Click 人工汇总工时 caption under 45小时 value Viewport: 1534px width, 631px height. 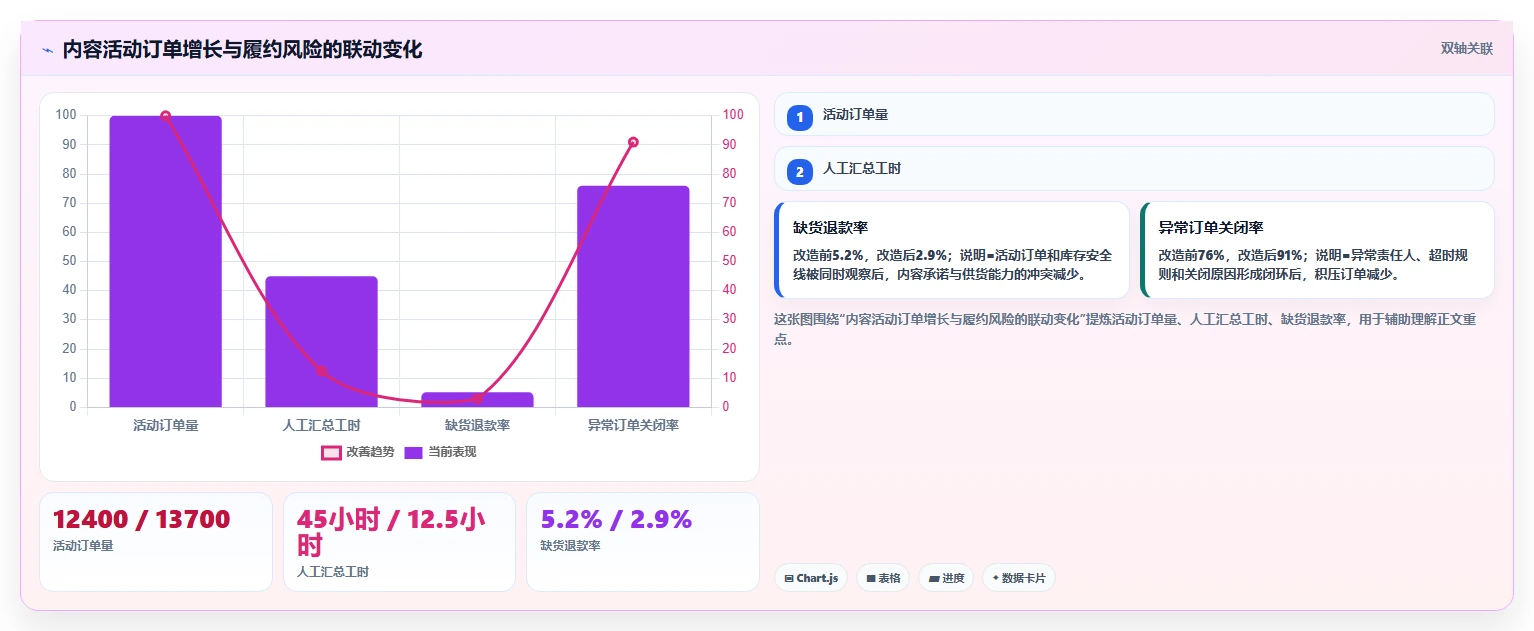333,572
